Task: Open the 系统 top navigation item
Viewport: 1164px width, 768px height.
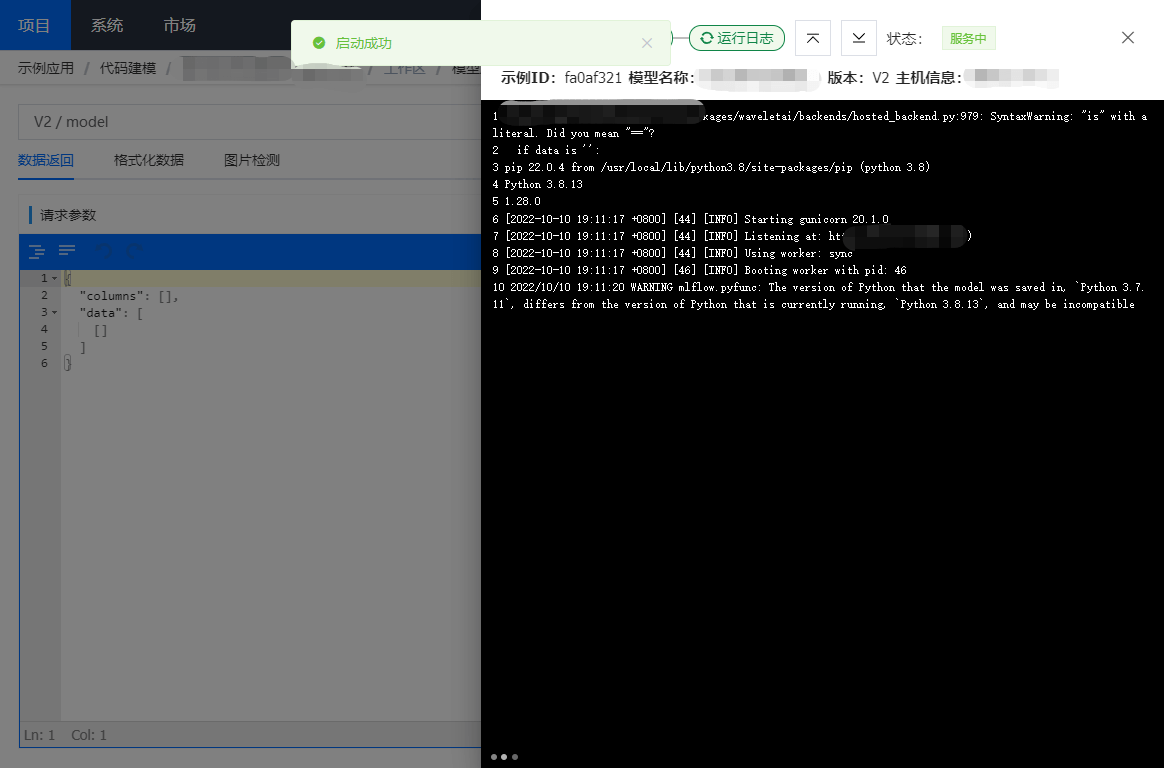Action: click(x=107, y=25)
